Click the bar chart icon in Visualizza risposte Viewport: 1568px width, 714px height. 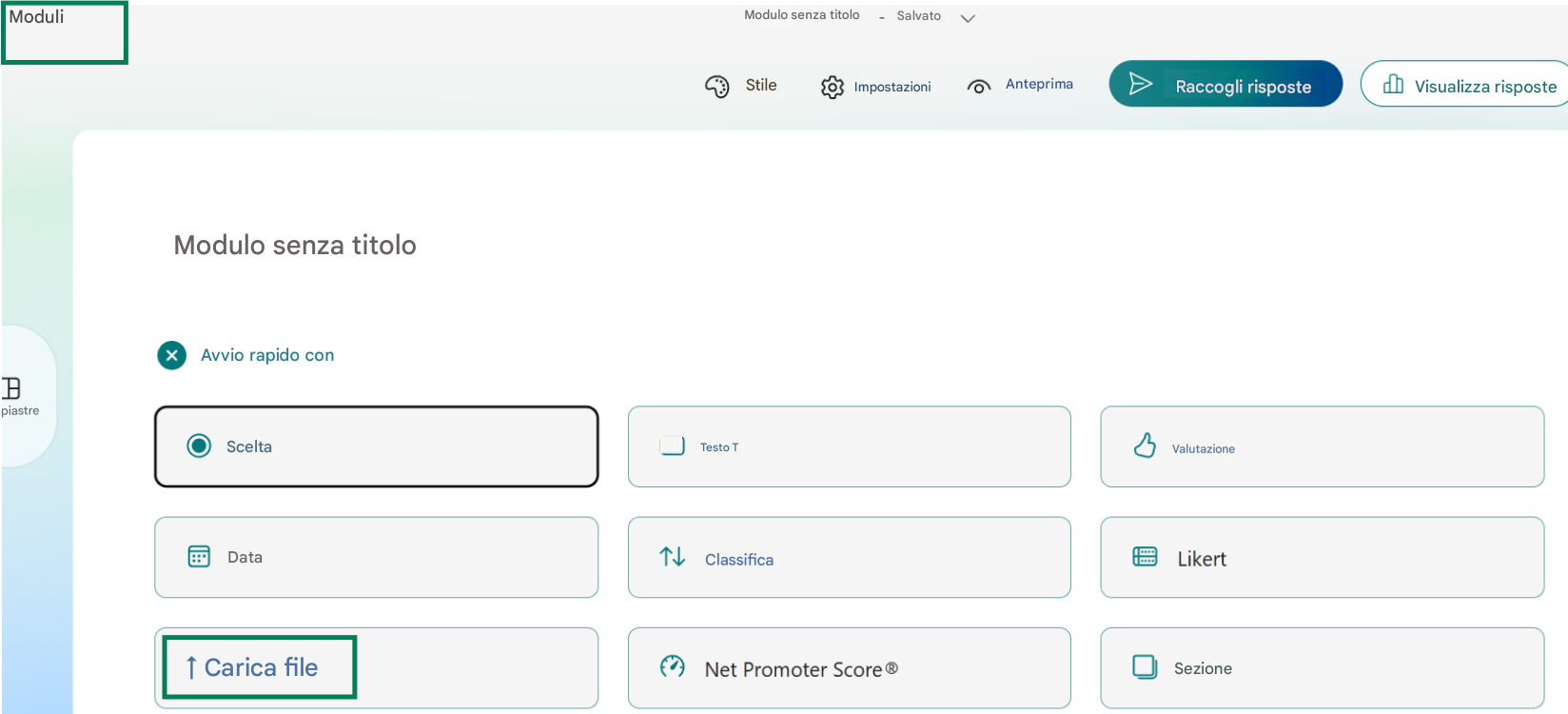(1393, 84)
